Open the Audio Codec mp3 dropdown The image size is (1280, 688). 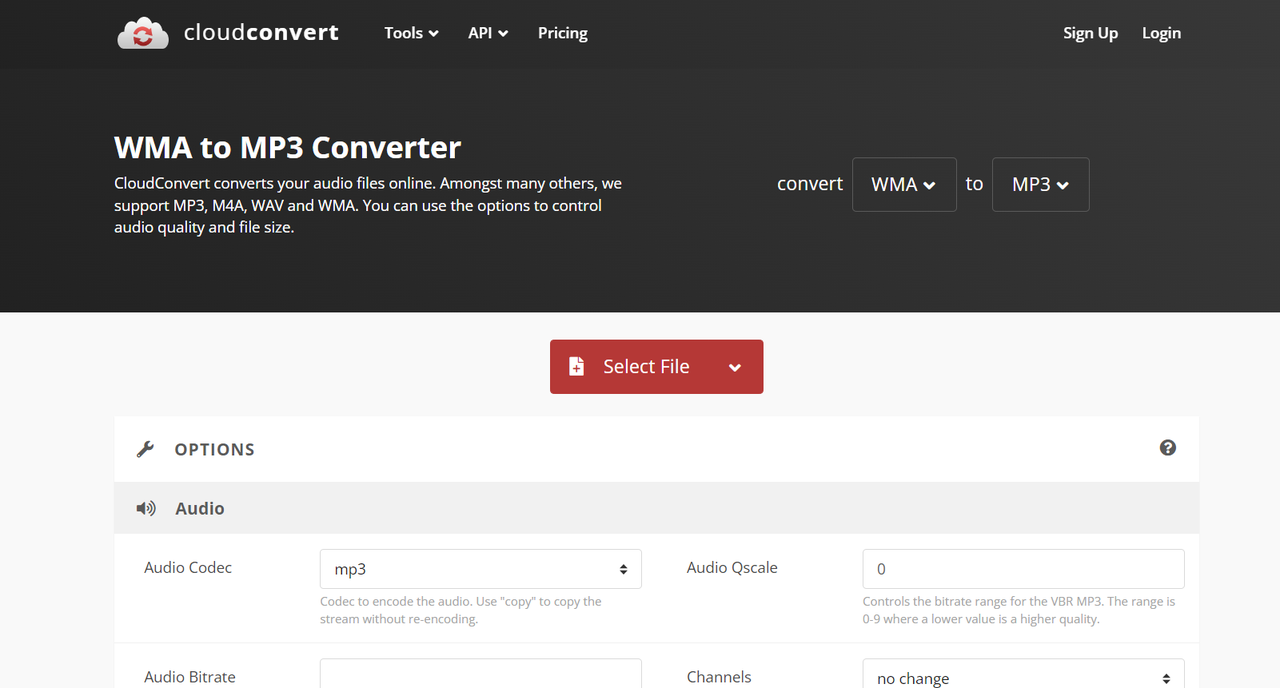(480, 569)
